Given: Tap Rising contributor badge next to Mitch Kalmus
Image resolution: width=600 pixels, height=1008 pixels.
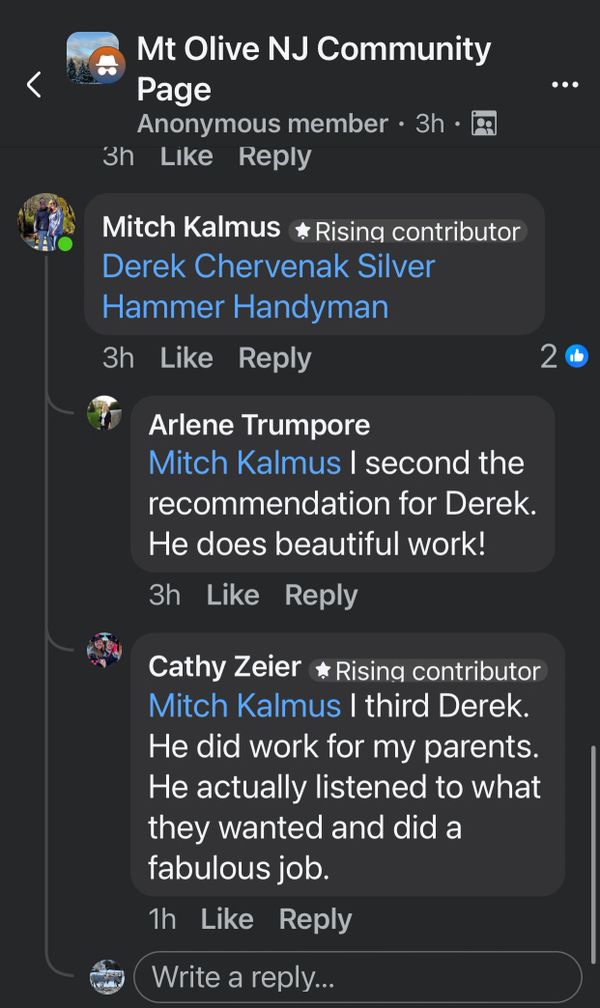Looking at the screenshot, I should [x=408, y=231].
